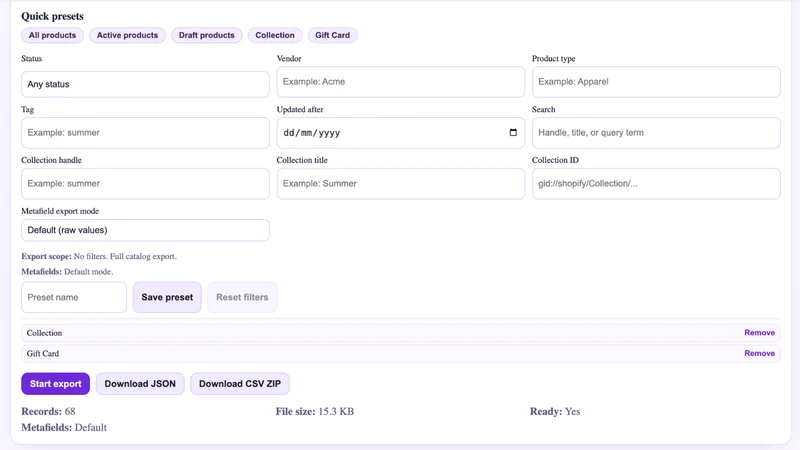This screenshot has height=450, width=800.
Task: Expand the Metafield export mode dropdown
Action: (x=145, y=230)
